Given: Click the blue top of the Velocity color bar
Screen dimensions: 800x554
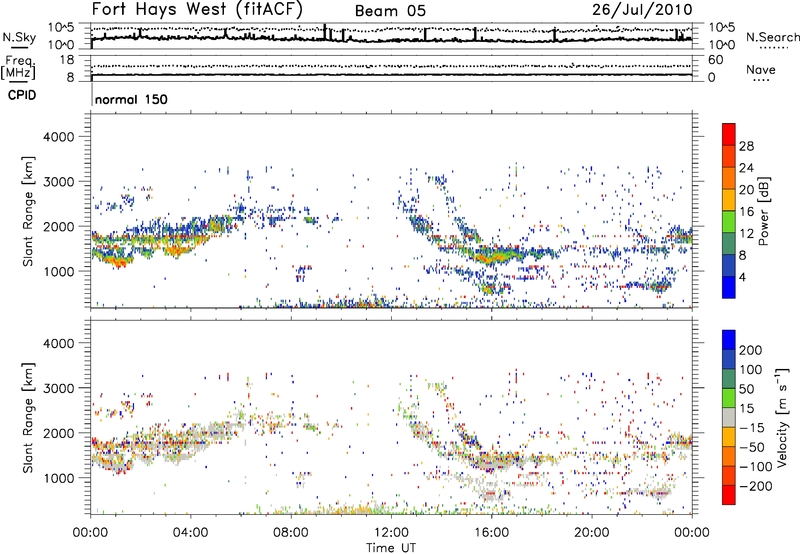Looking at the screenshot, I should [729, 340].
